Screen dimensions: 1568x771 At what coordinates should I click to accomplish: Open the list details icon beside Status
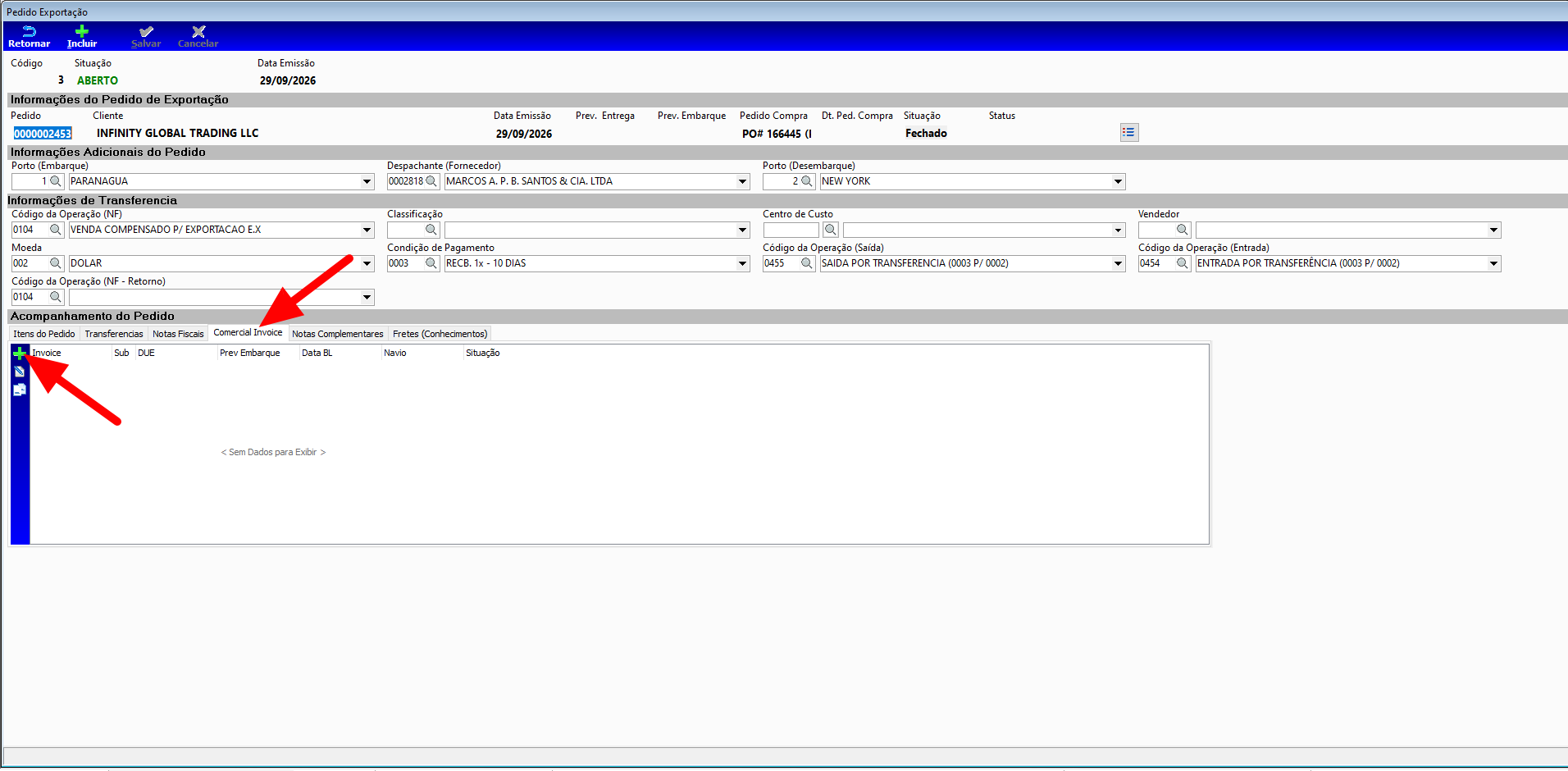click(x=1129, y=132)
